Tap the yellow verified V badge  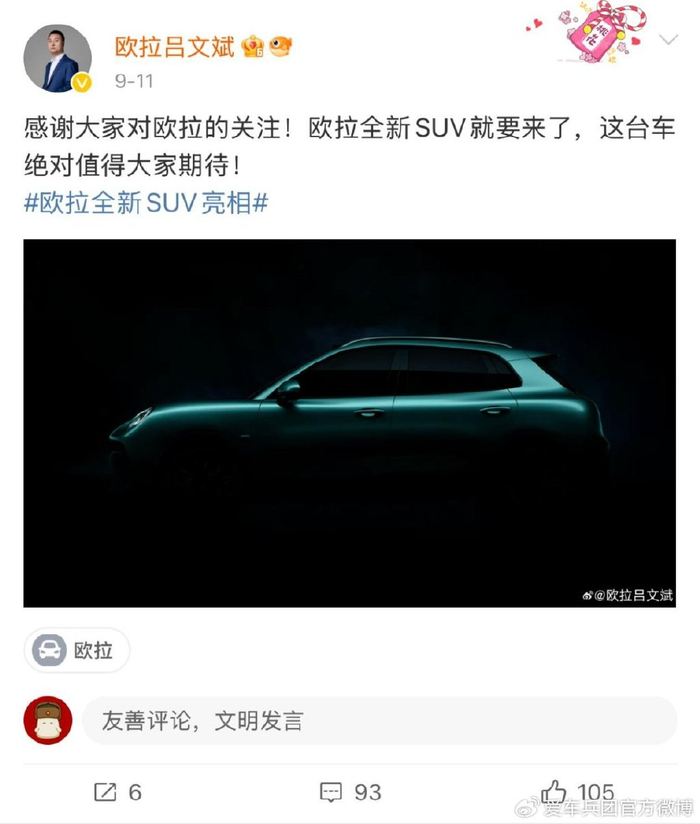[81, 83]
